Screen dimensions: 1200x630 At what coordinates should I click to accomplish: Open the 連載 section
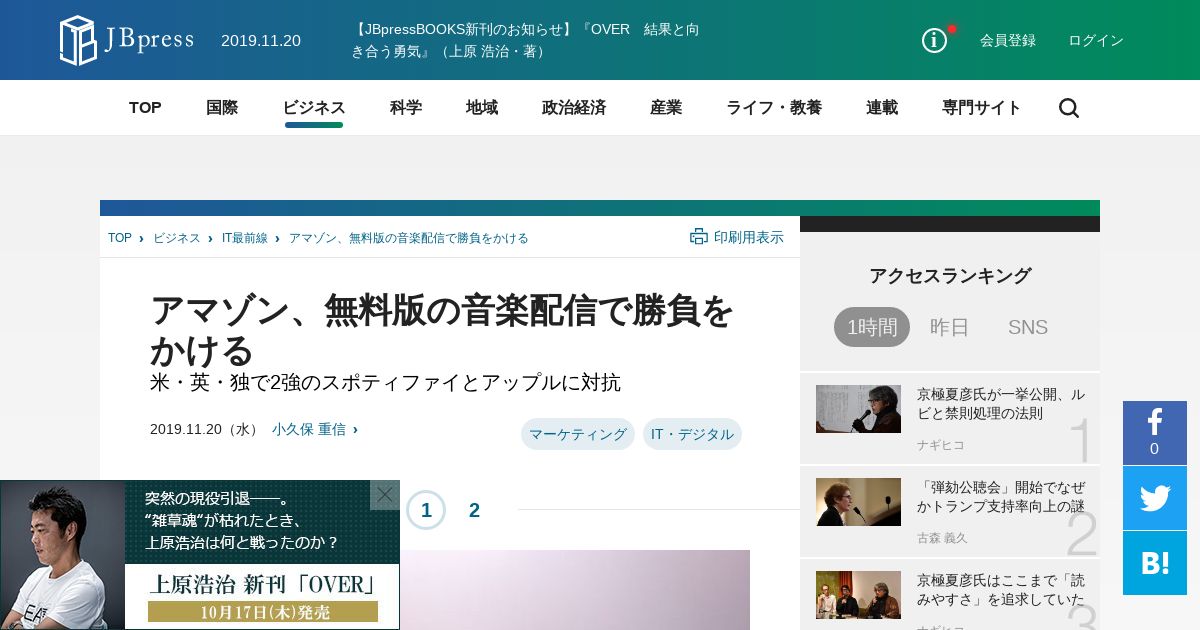[882, 108]
